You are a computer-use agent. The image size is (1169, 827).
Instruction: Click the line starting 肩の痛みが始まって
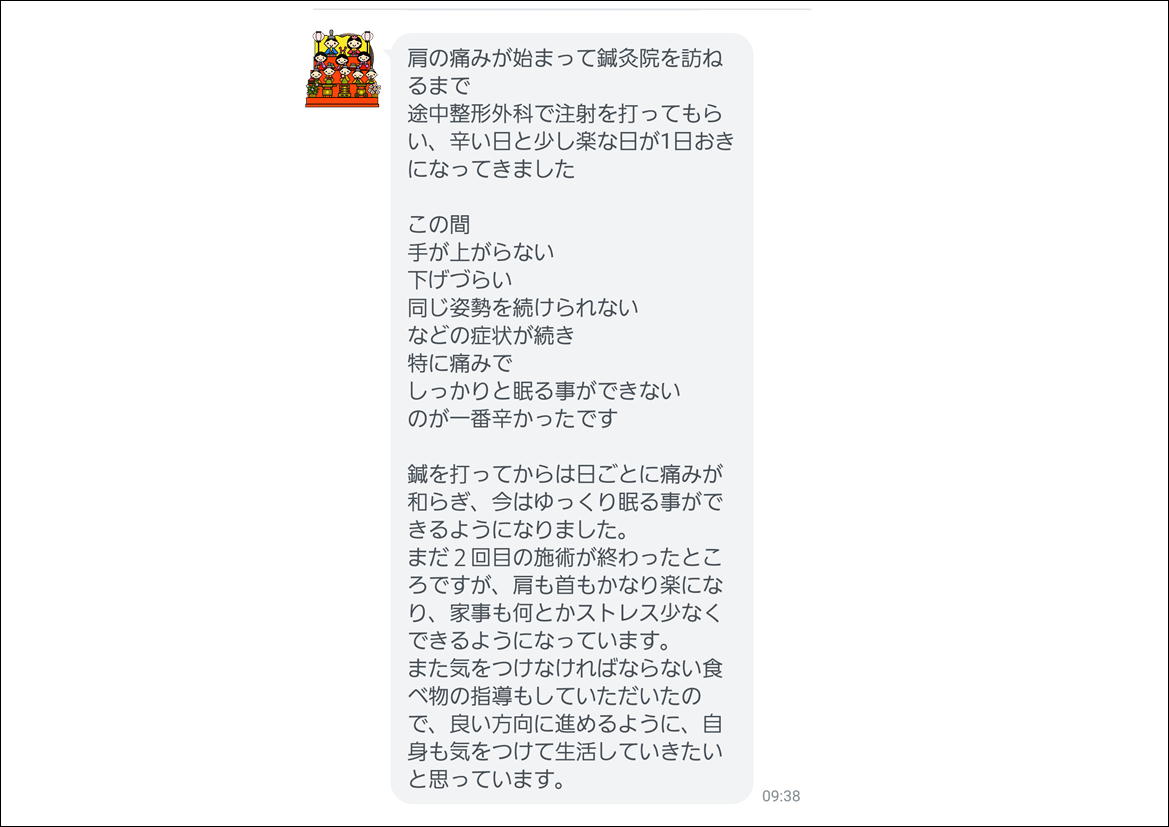(x=565, y=57)
